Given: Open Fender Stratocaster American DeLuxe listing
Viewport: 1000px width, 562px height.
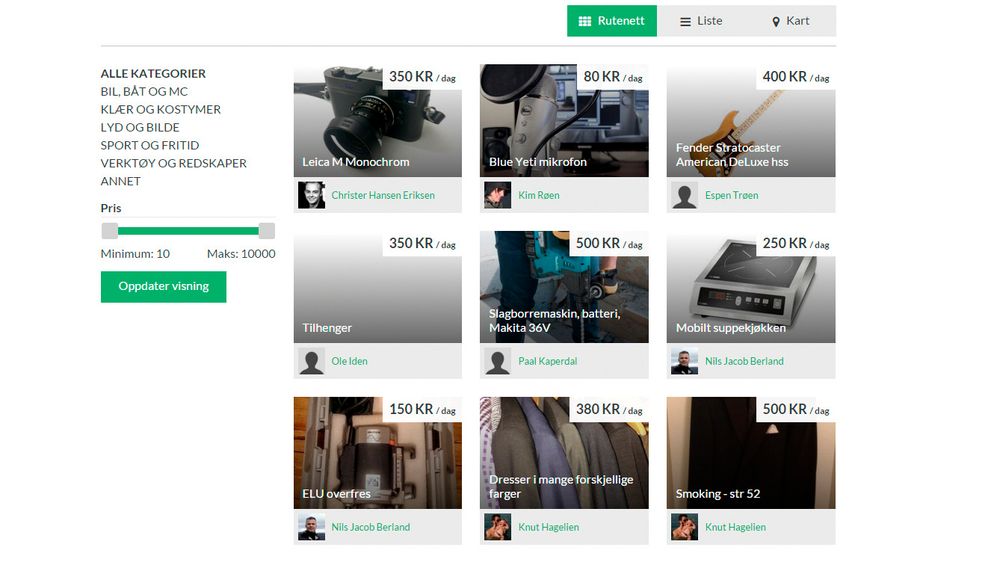Looking at the screenshot, I should click(x=751, y=121).
